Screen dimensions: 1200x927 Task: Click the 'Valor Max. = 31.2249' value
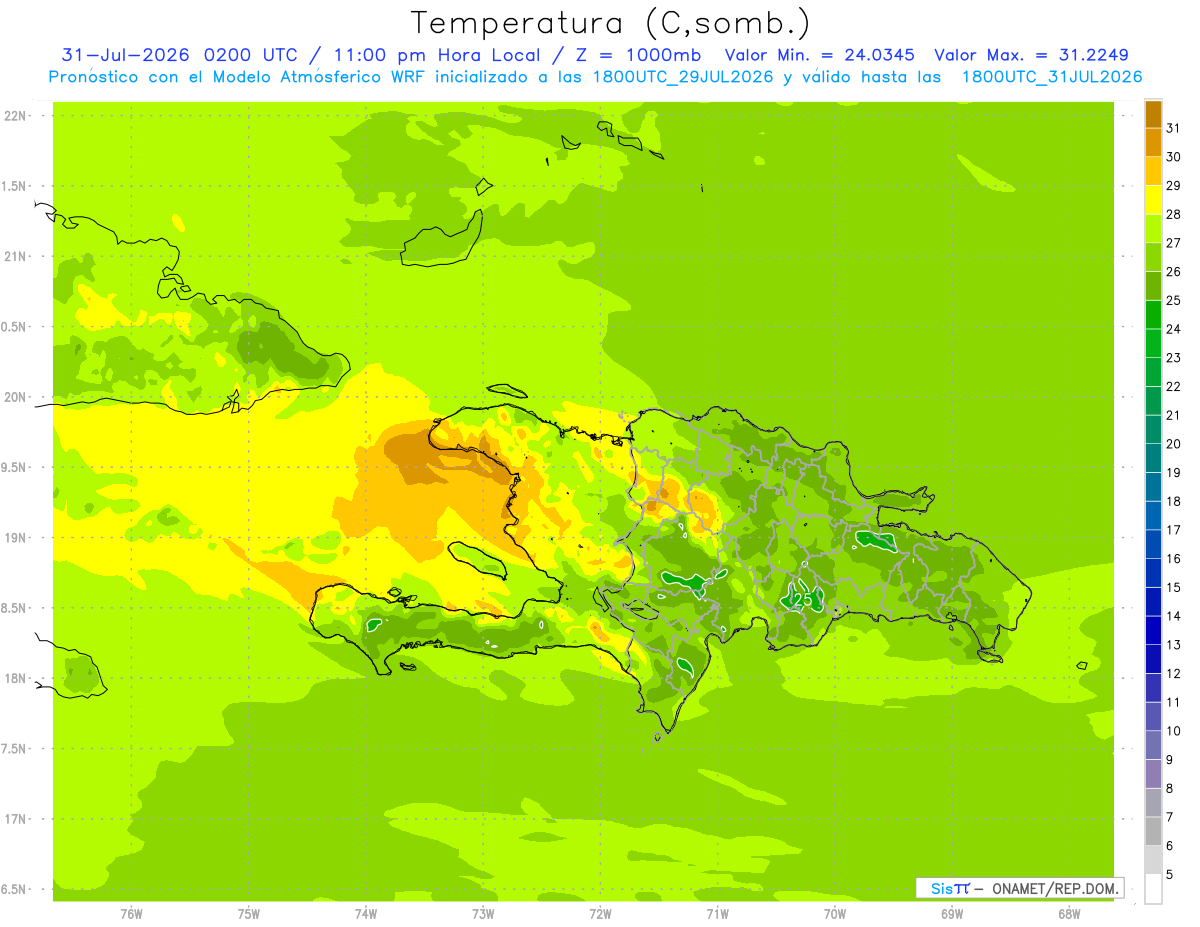1031,55
